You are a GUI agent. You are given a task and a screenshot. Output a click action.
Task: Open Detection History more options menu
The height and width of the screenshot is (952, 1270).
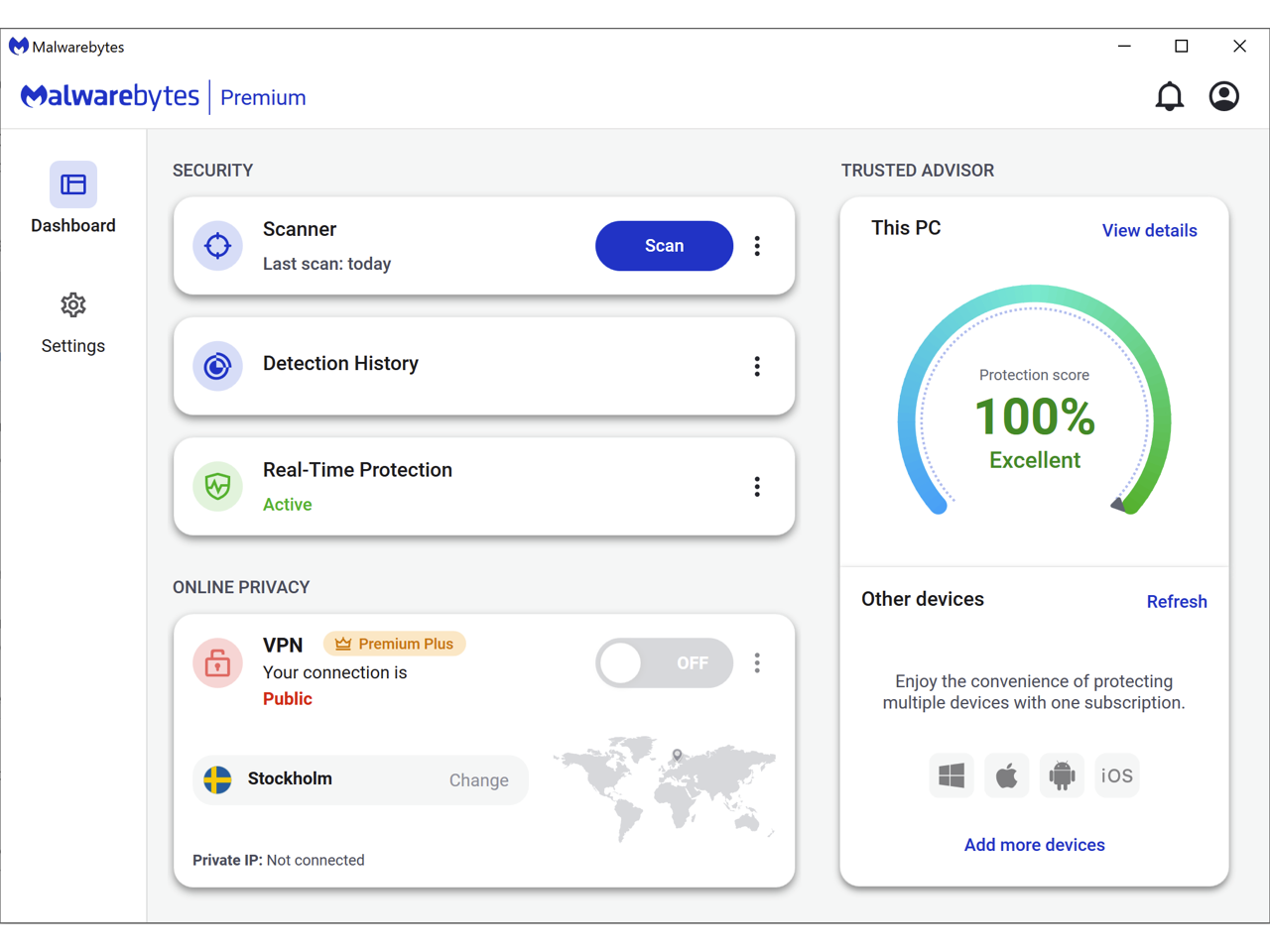757,366
